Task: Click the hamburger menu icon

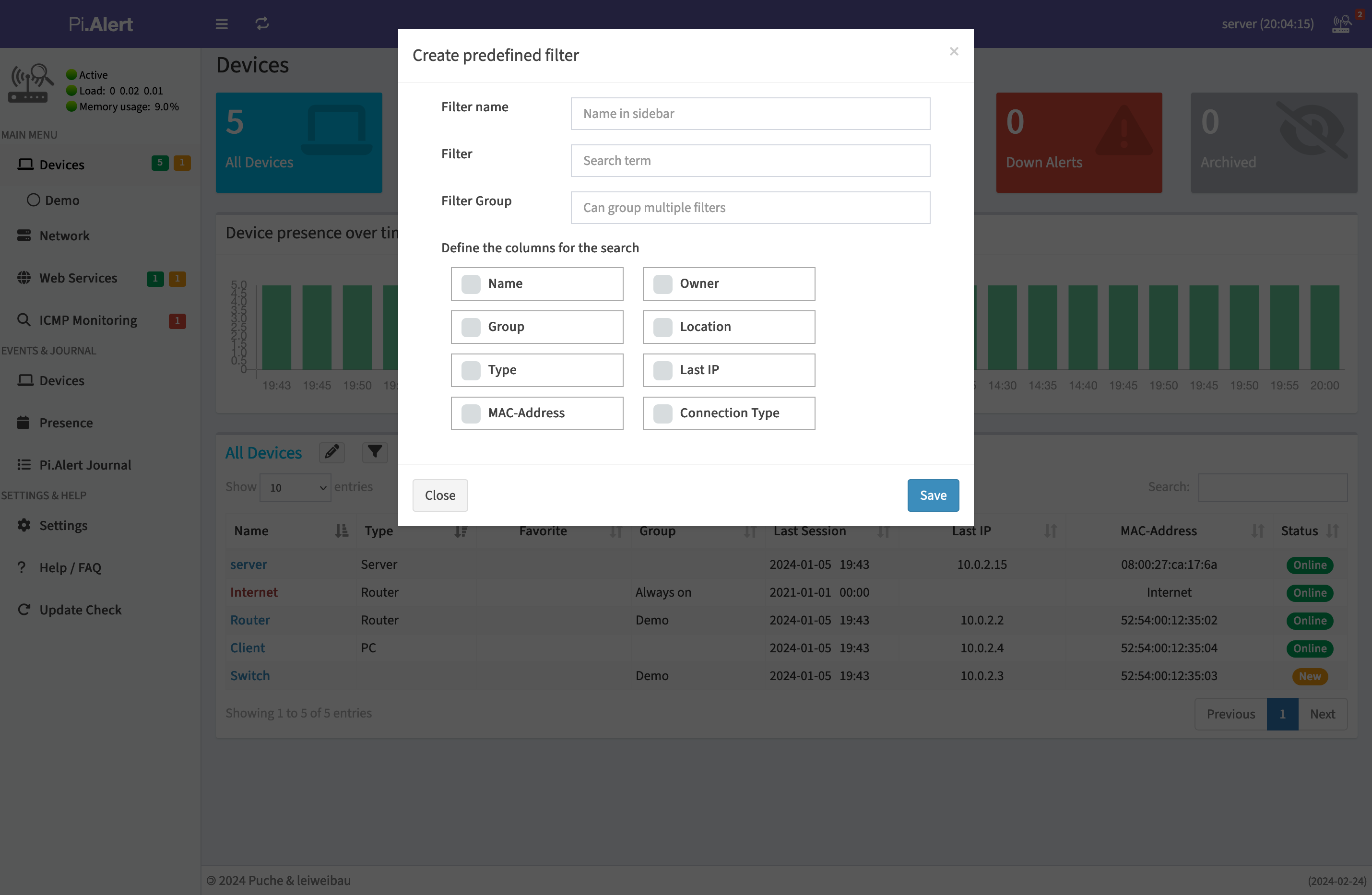Action: 221,24
